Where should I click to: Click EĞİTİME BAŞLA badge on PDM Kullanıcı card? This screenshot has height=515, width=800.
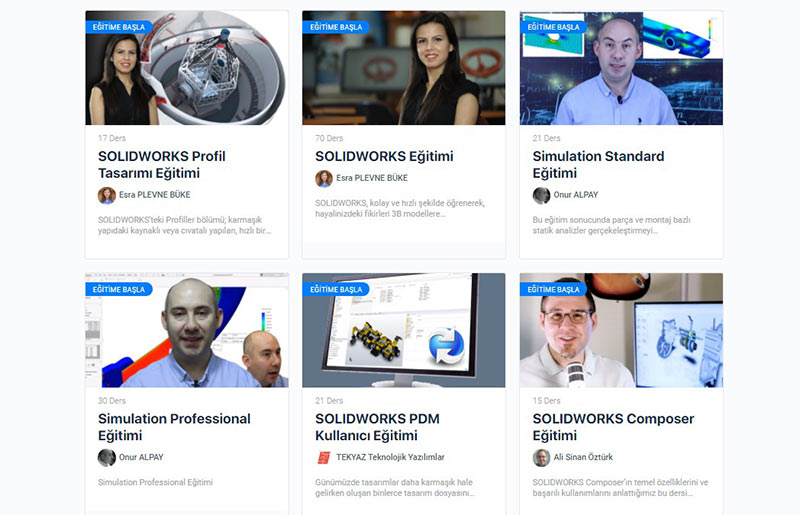coord(336,289)
